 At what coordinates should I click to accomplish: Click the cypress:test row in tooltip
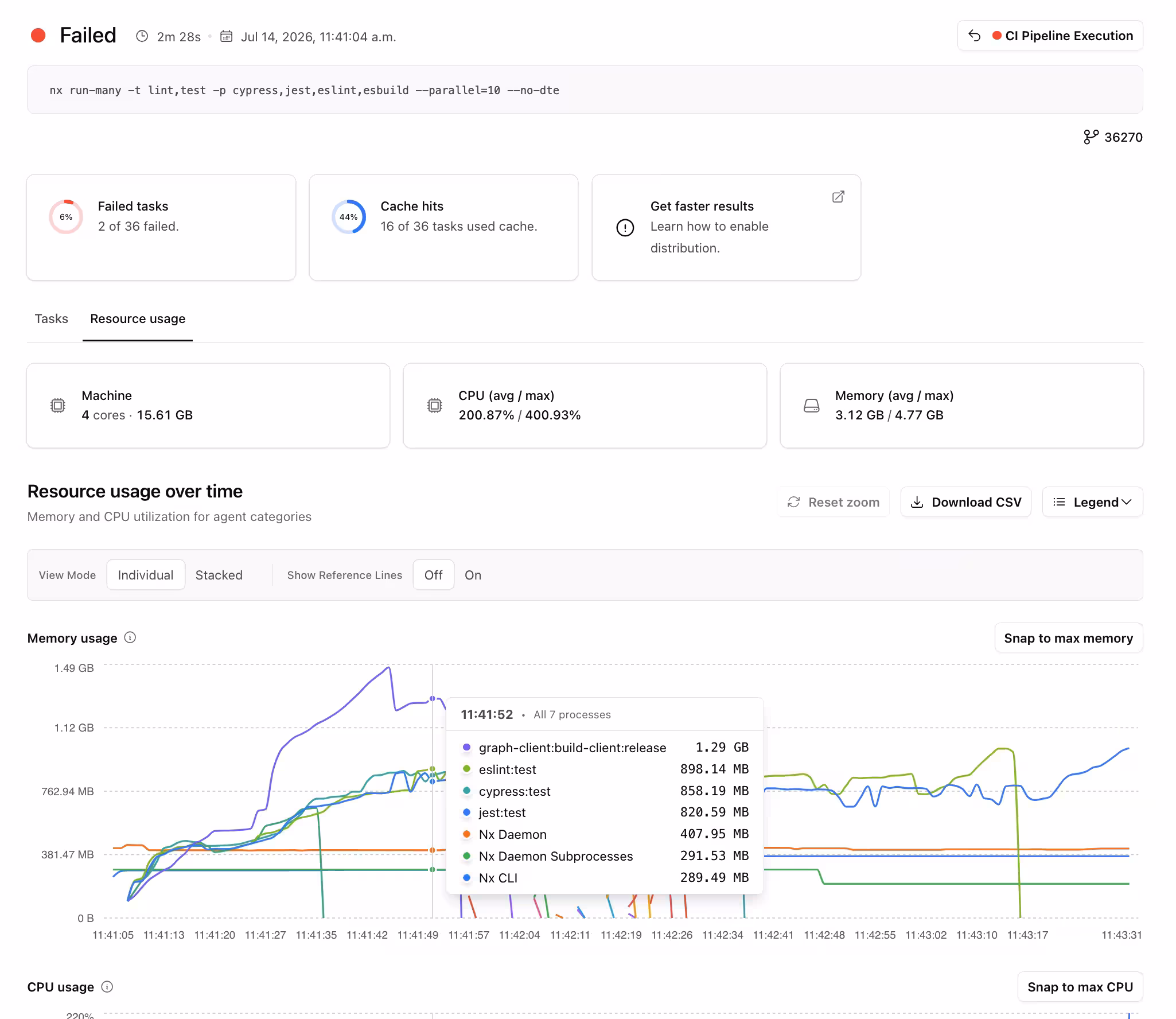click(605, 791)
